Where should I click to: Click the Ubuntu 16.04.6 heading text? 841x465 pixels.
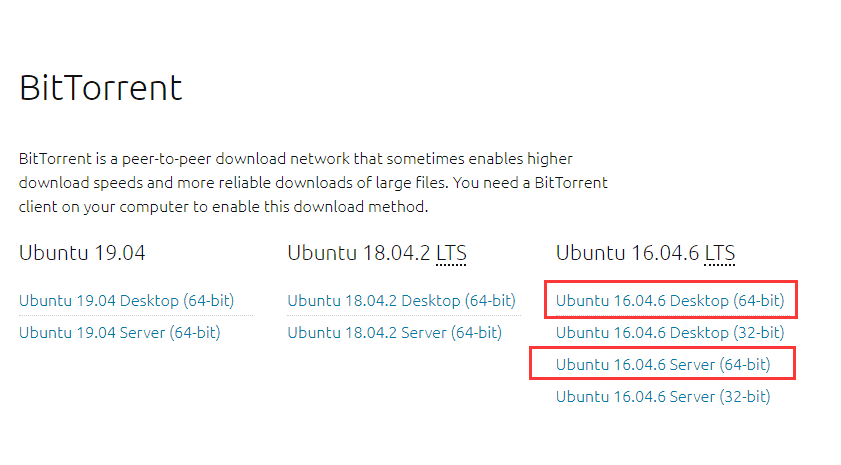pos(628,253)
